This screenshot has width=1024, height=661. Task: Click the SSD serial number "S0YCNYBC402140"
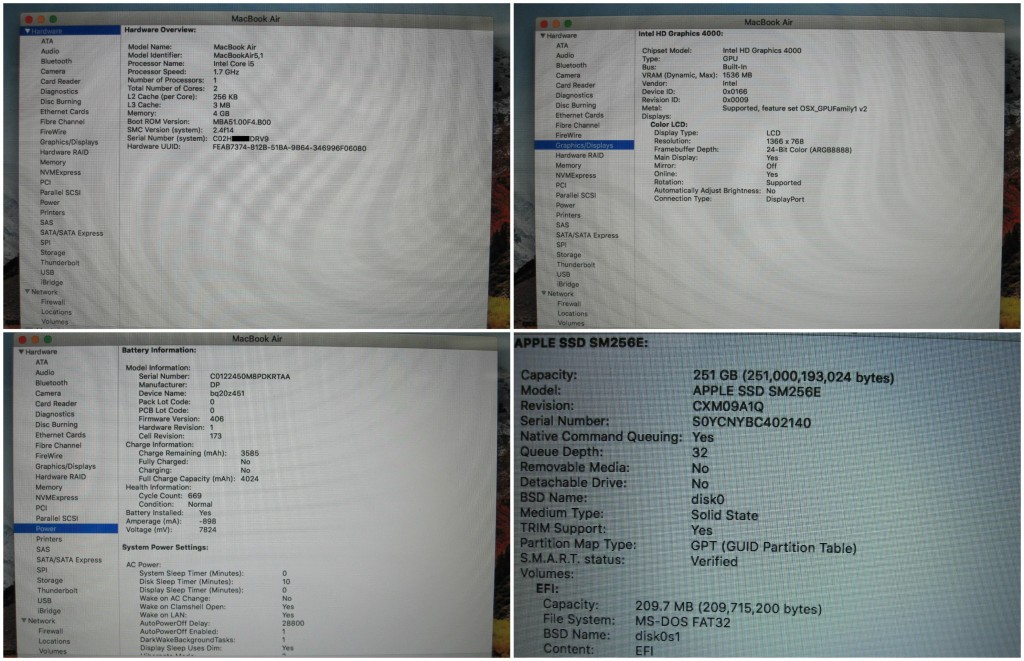[752, 423]
